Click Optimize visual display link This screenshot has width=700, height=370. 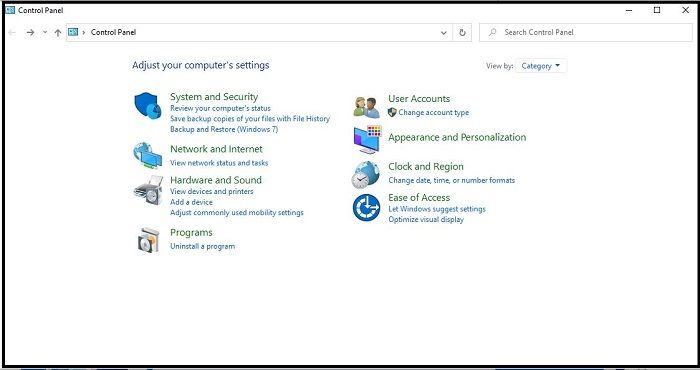[426, 220]
